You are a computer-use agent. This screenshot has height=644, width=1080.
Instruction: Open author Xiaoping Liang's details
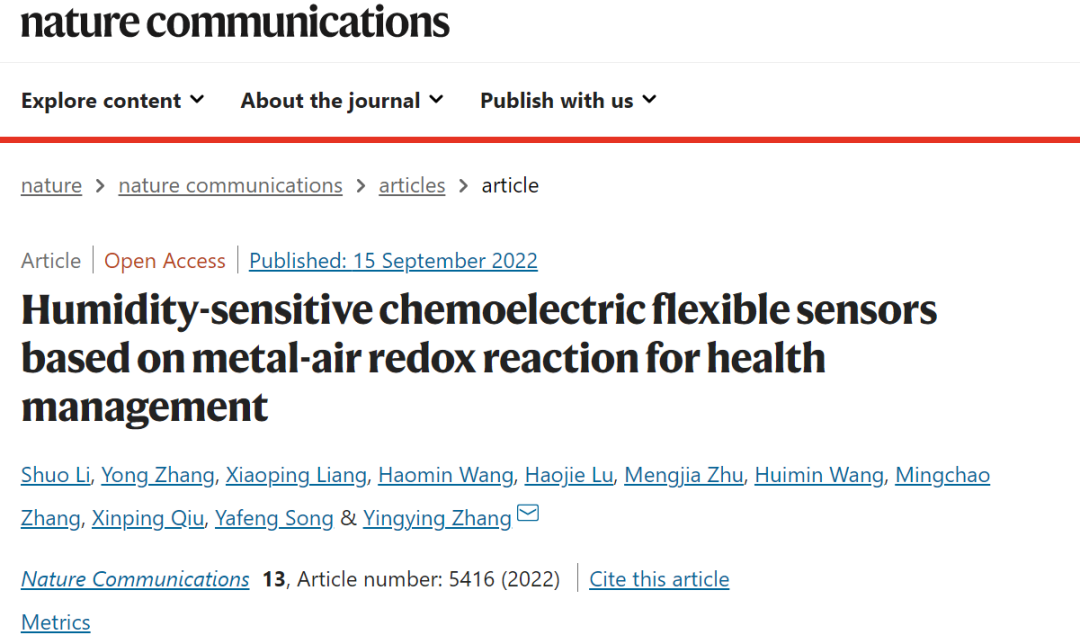tap(296, 475)
